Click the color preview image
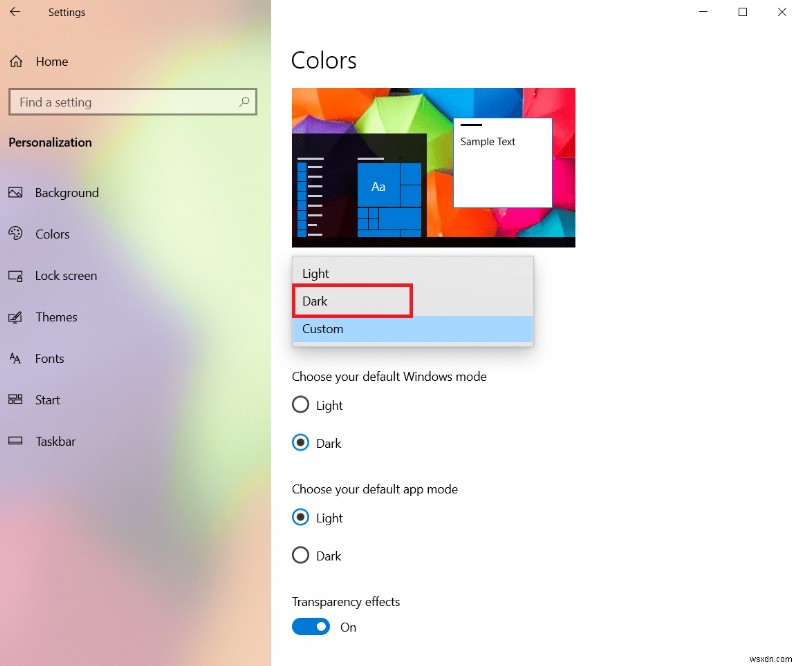800x666 pixels. 434,168
